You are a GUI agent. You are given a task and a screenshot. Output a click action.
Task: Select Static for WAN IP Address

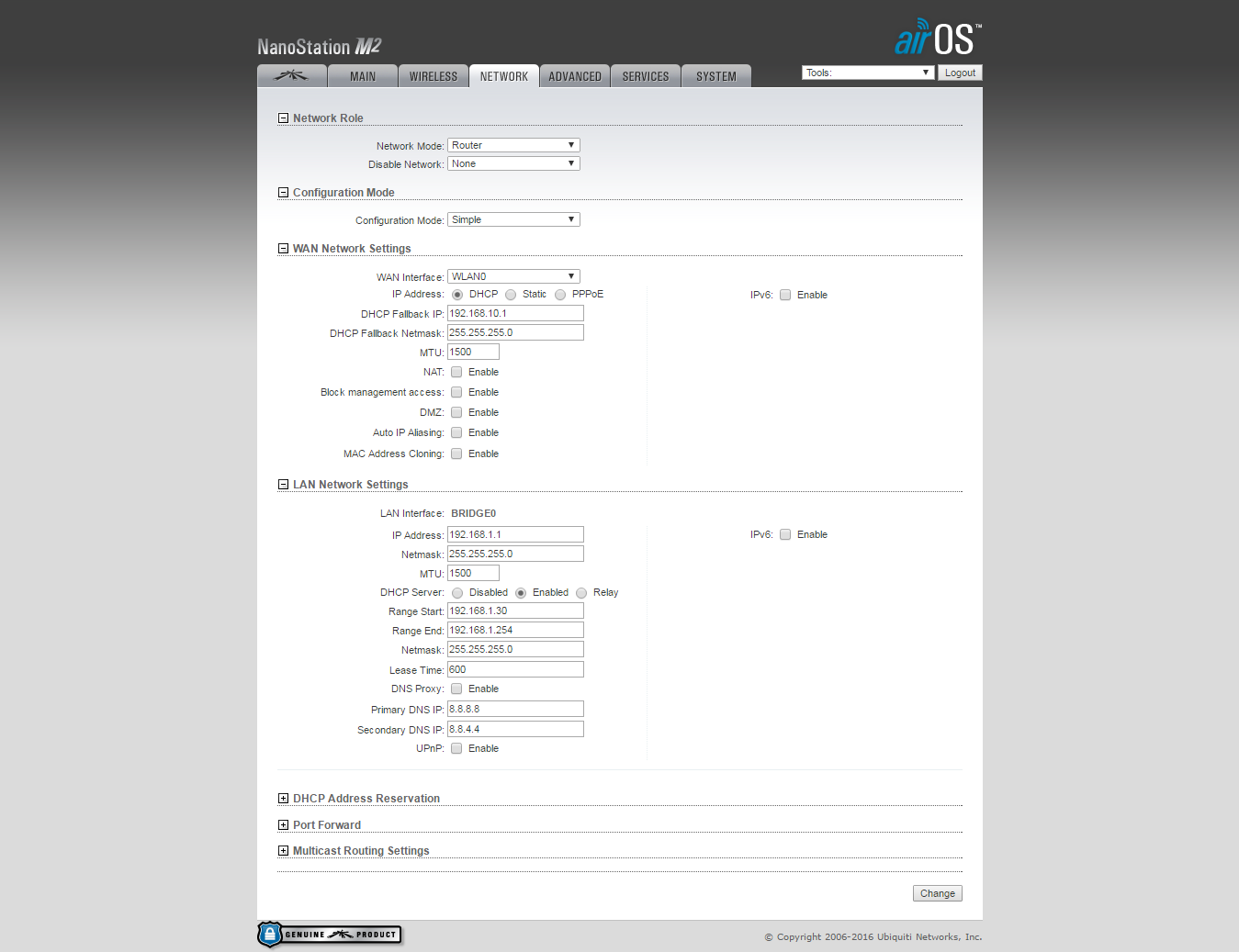click(511, 295)
